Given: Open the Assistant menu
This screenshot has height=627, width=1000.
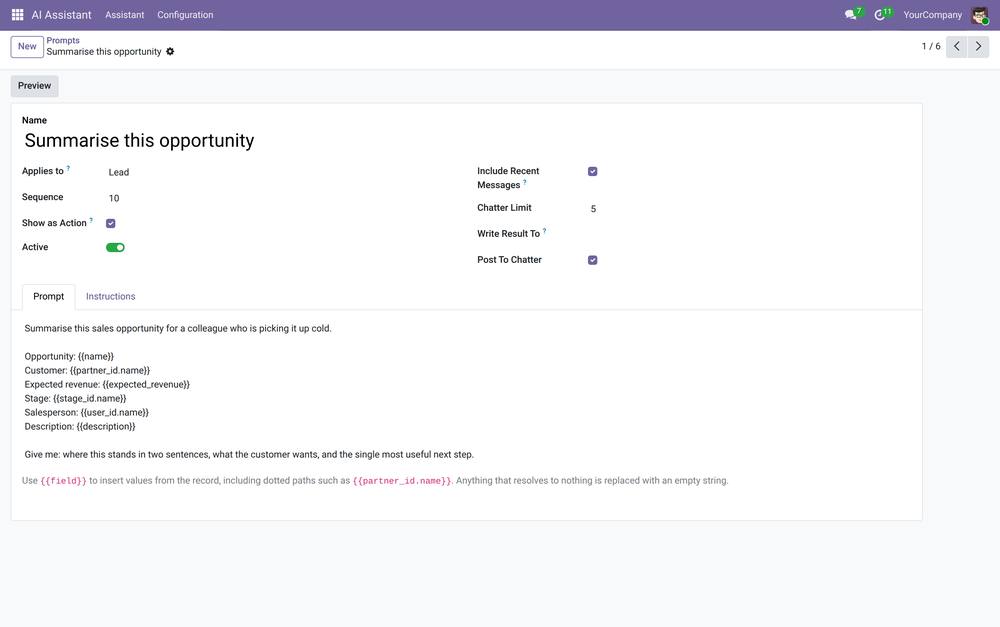Looking at the screenshot, I should 124,15.
